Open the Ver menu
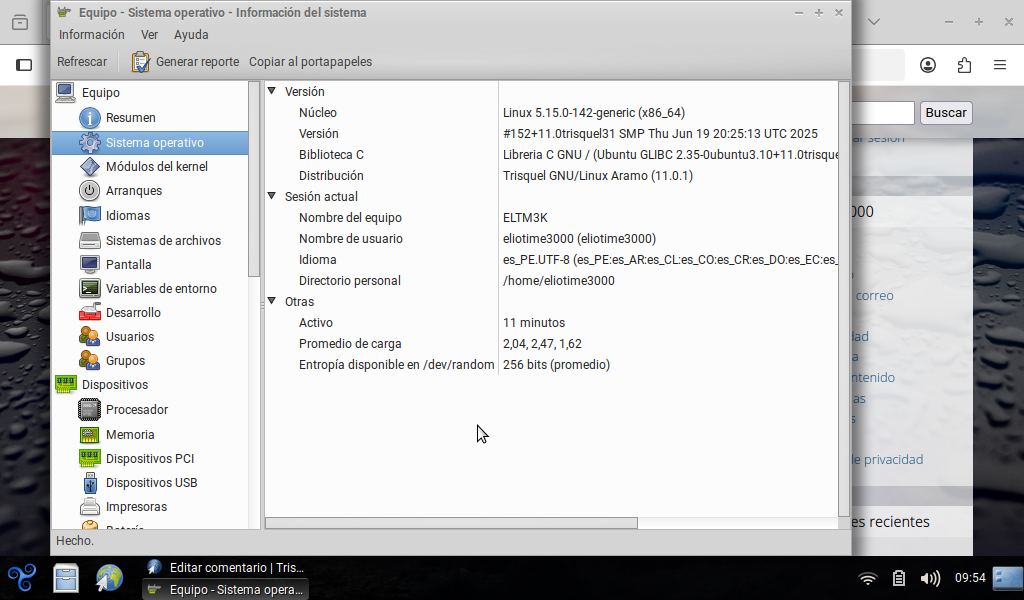The height and width of the screenshot is (600, 1024). 150,35
